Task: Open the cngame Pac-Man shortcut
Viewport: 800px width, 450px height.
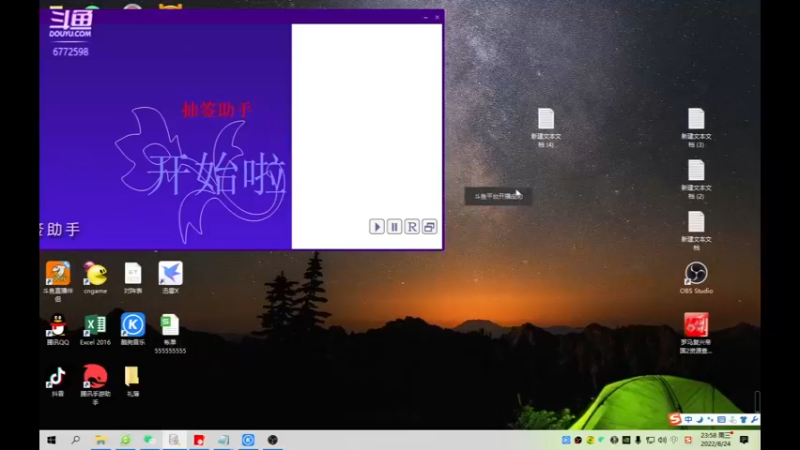Action: pyautogui.click(x=95, y=278)
